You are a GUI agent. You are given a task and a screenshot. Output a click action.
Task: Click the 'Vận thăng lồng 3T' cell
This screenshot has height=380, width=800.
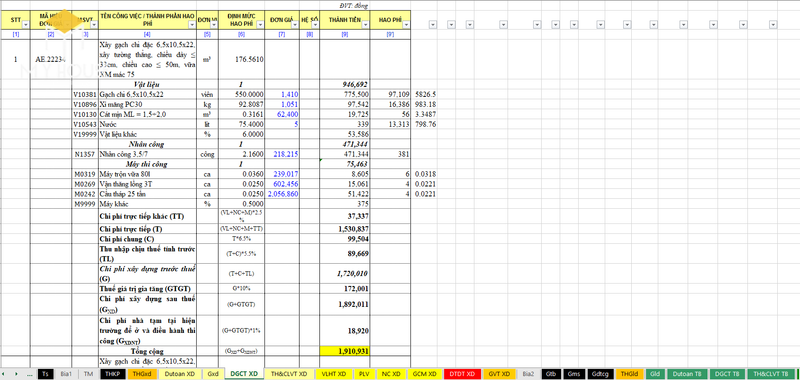tap(147, 184)
